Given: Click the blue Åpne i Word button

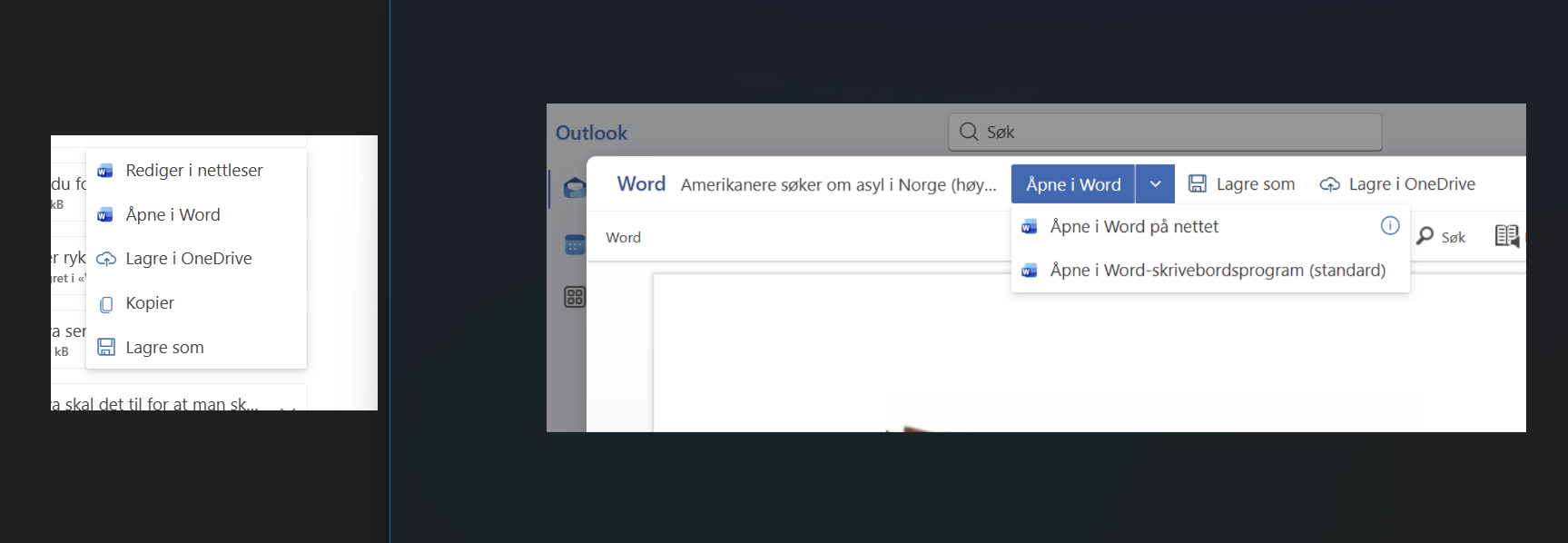Looking at the screenshot, I should [x=1073, y=184].
